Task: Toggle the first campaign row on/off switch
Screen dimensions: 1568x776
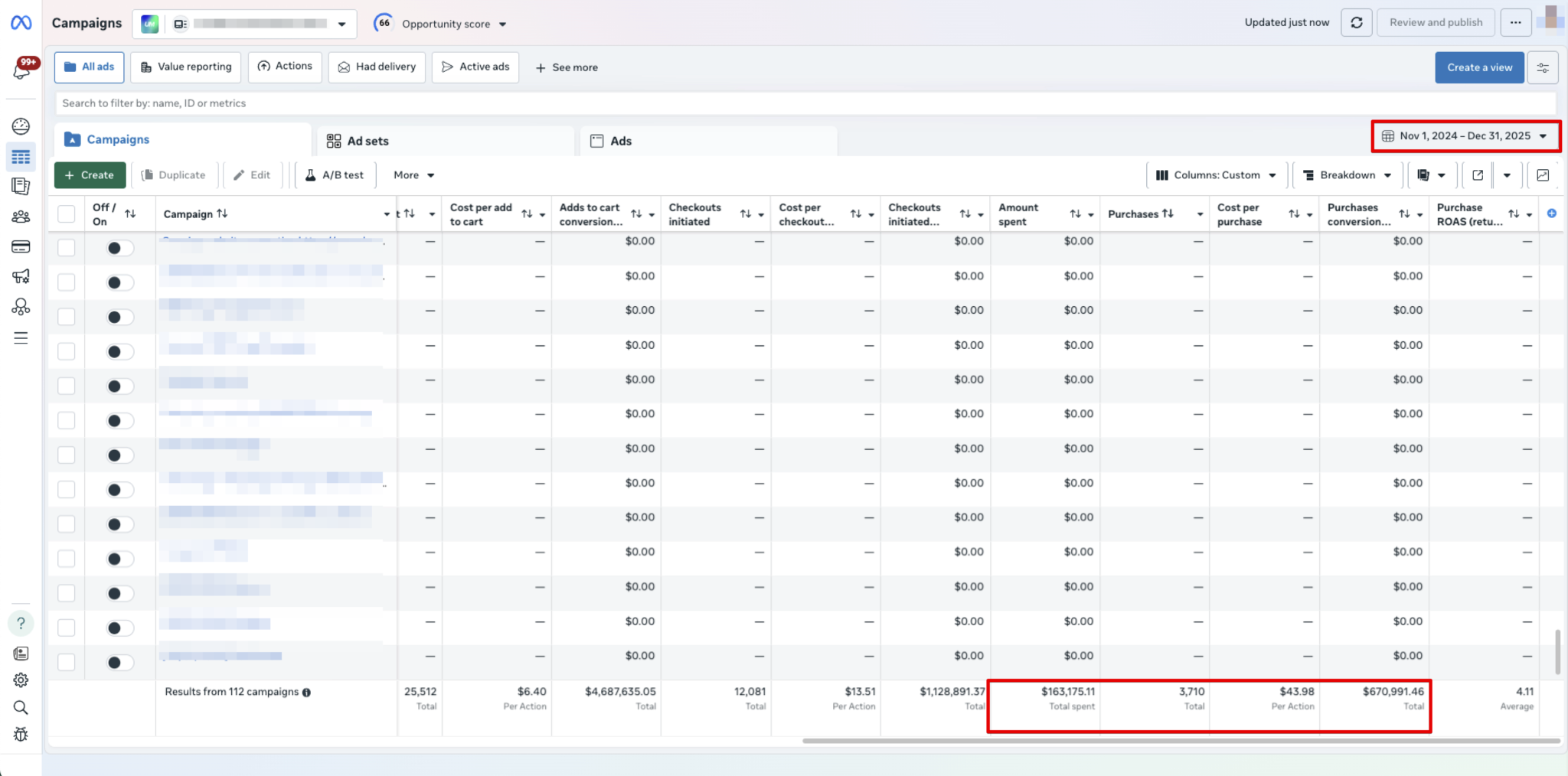Action: coord(119,248)
